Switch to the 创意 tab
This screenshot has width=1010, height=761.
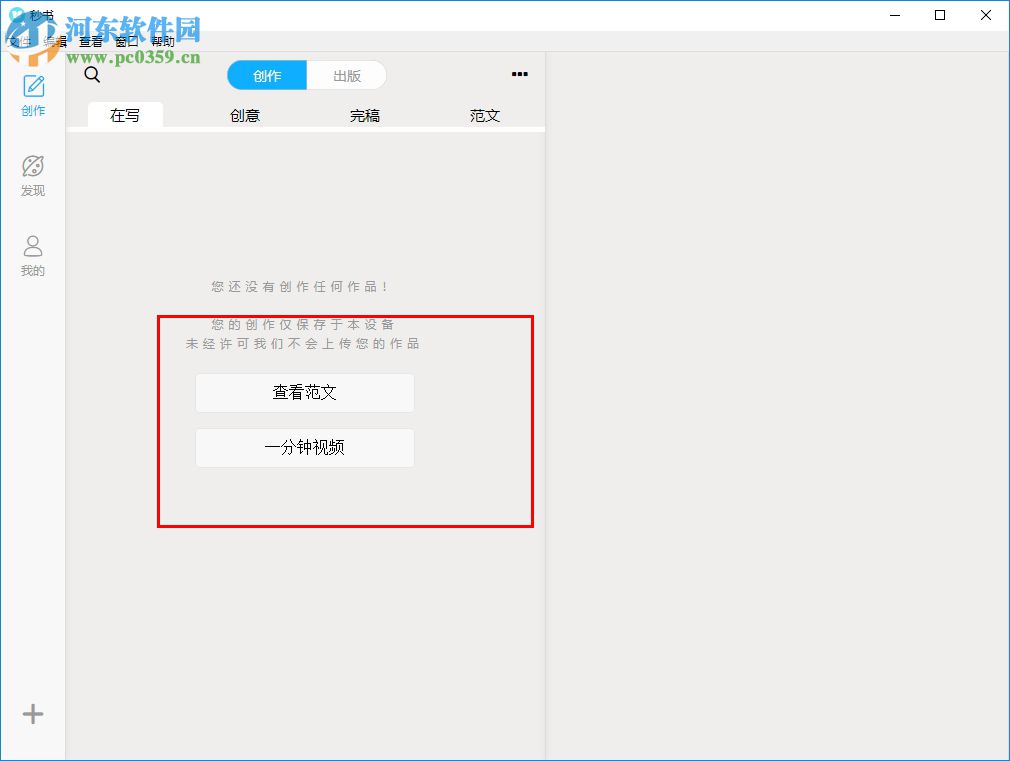point(245,115)
